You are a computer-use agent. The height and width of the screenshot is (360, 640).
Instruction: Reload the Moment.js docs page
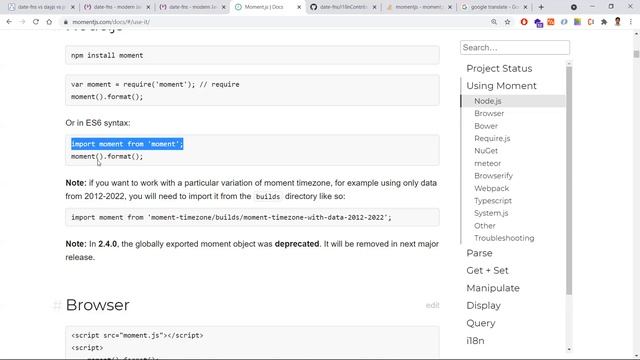36,22
